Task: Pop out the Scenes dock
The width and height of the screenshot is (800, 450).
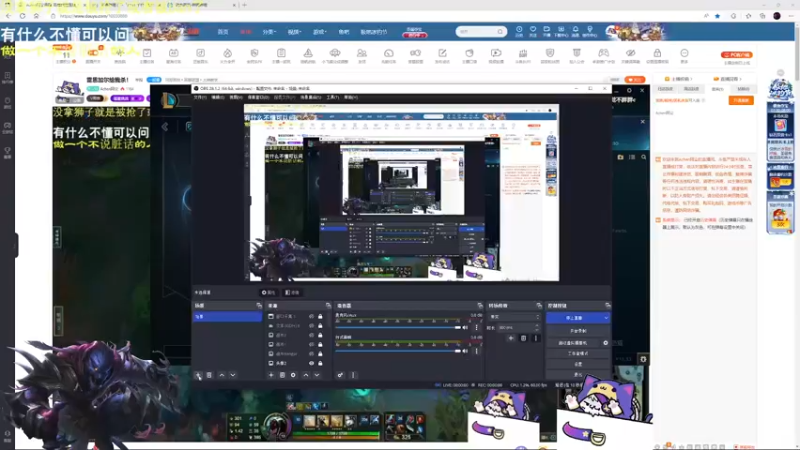Action: [259, 306]
